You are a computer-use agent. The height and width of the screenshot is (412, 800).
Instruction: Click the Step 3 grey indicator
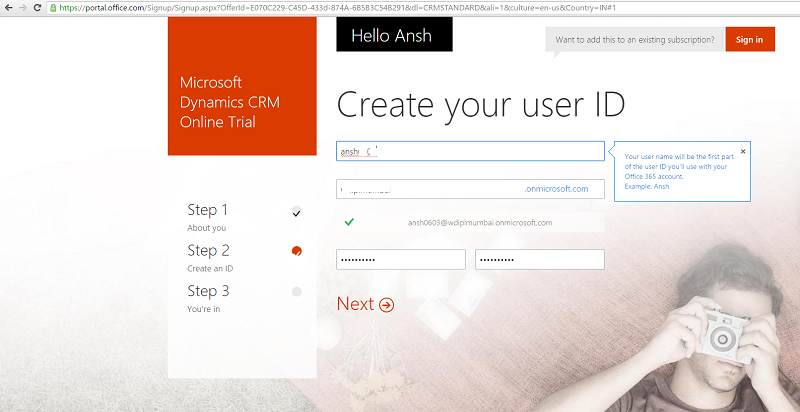point(296,292)
